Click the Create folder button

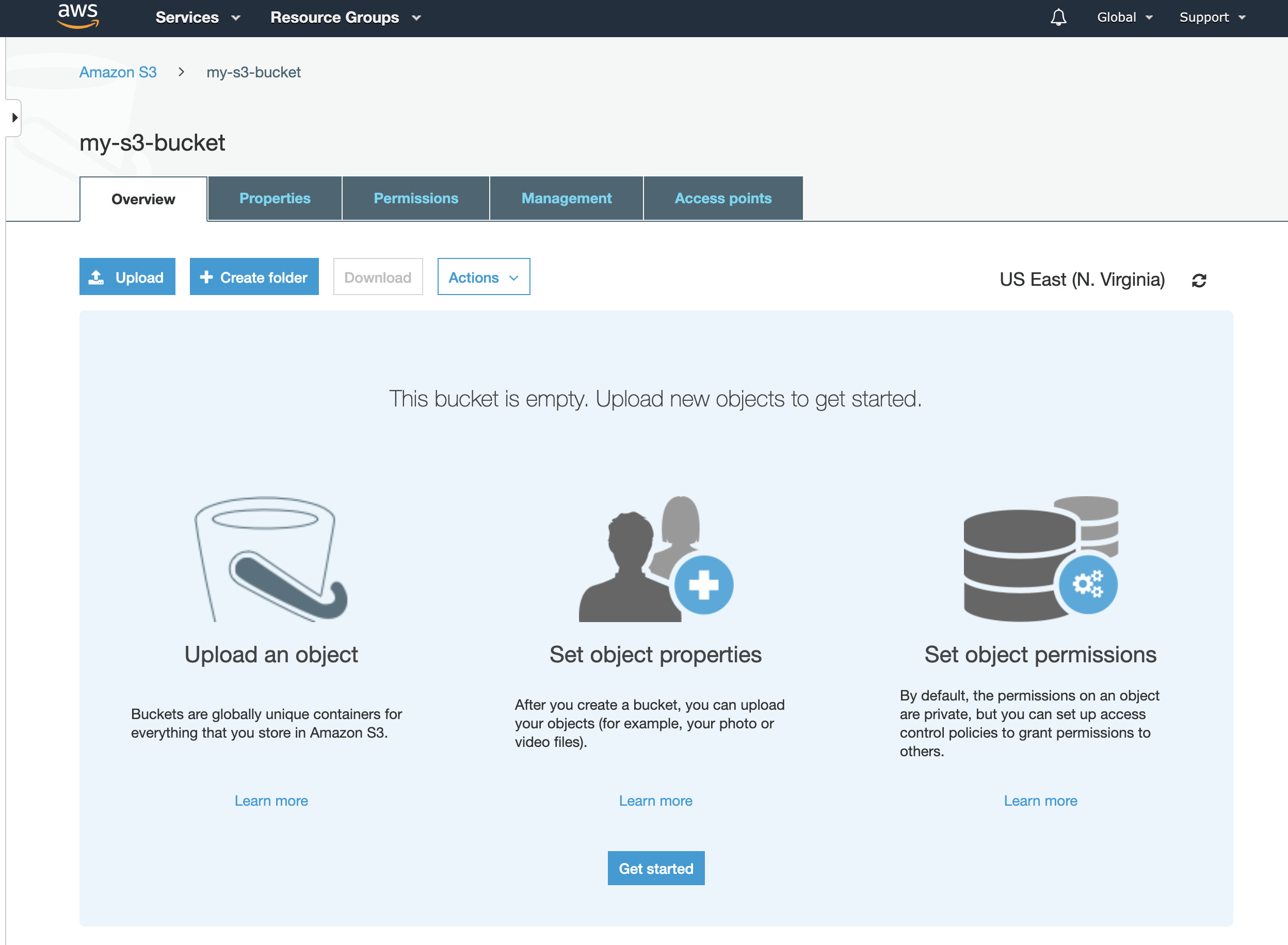point(254,277)
